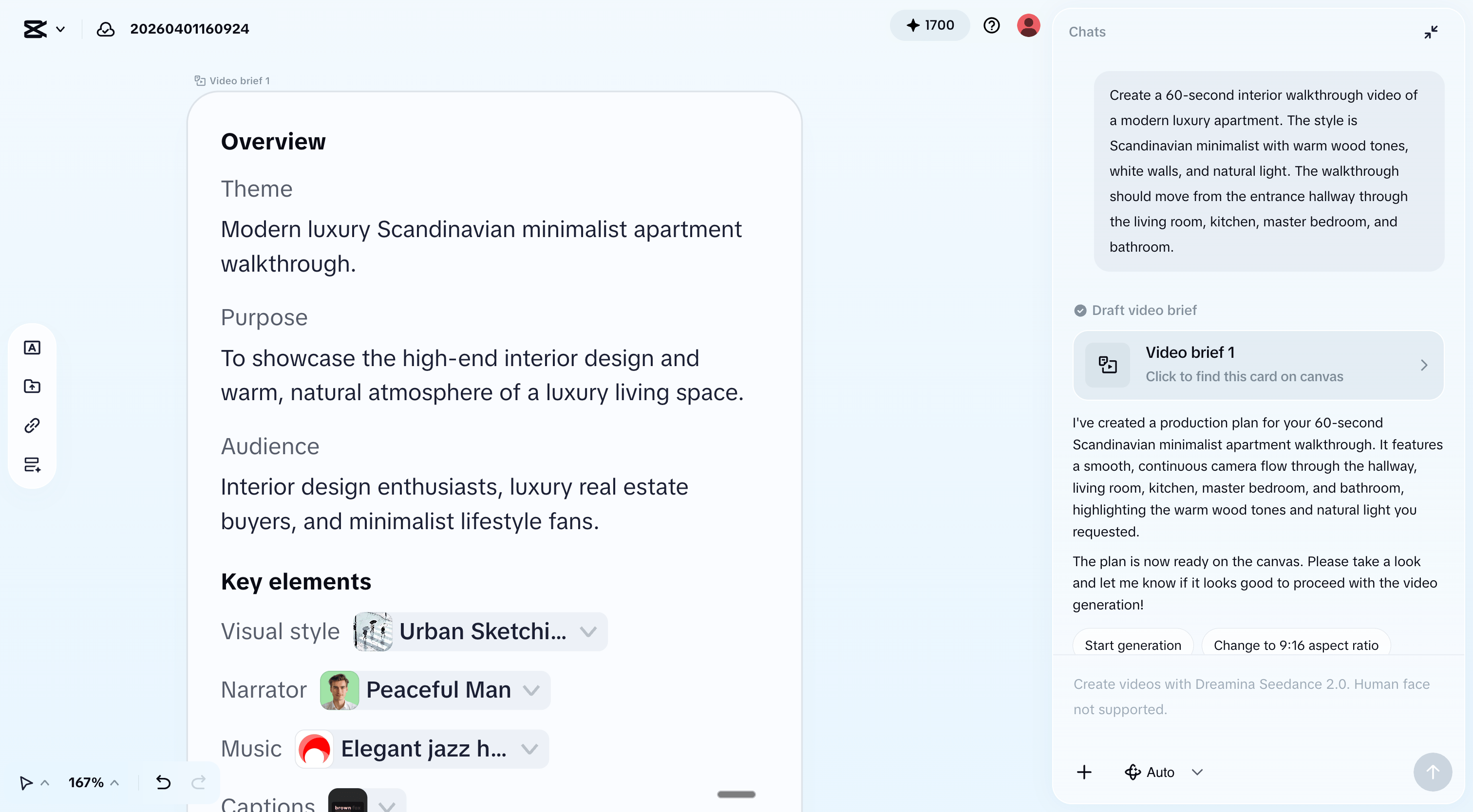Choose Change to 9:16 aspect ratio
Screen dimensions: 1473x812
pyautogui.click(x=1295, y=645)
